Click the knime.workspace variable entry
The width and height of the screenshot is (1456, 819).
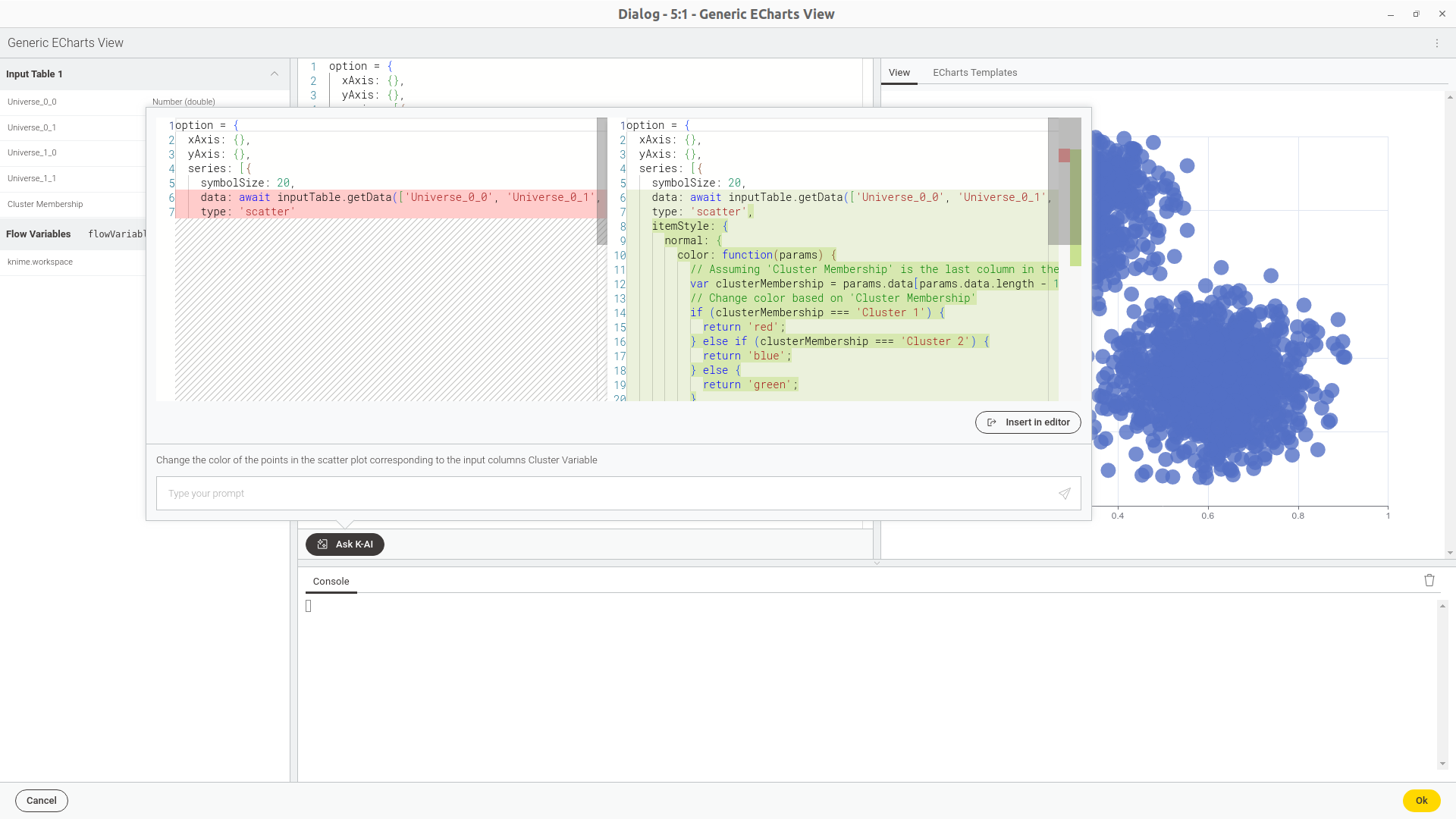[x=40, y=261]
